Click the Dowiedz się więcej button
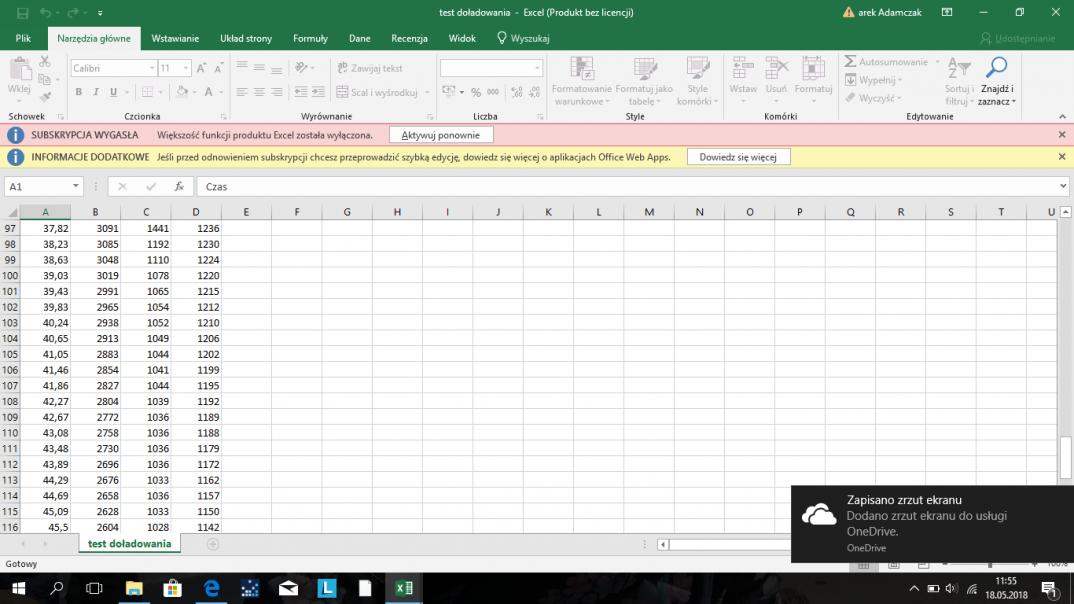The height and width of the screenshot is (604, 1074). pos(738,157)
